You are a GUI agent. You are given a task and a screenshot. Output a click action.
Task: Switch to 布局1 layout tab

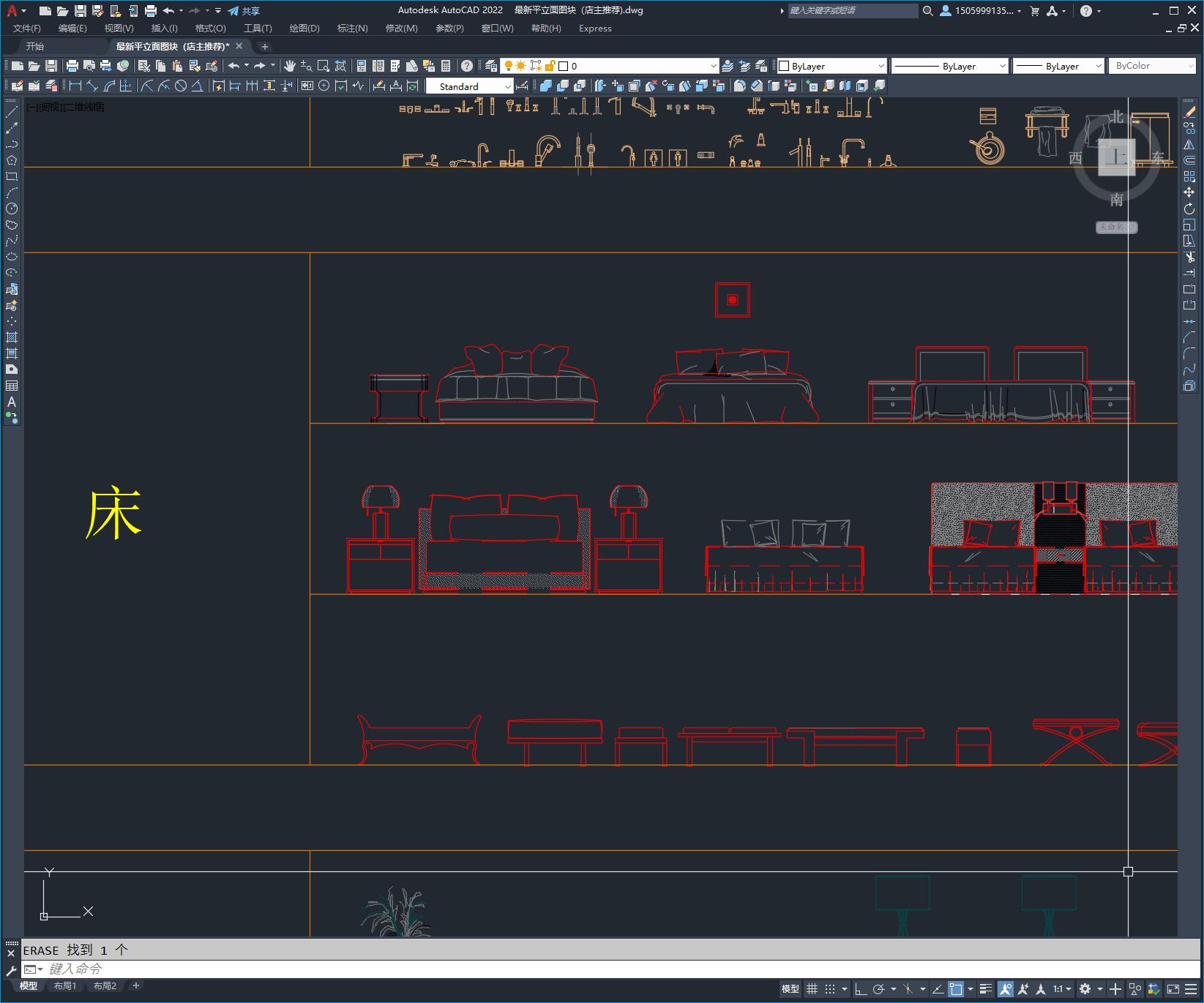[65, 986]
